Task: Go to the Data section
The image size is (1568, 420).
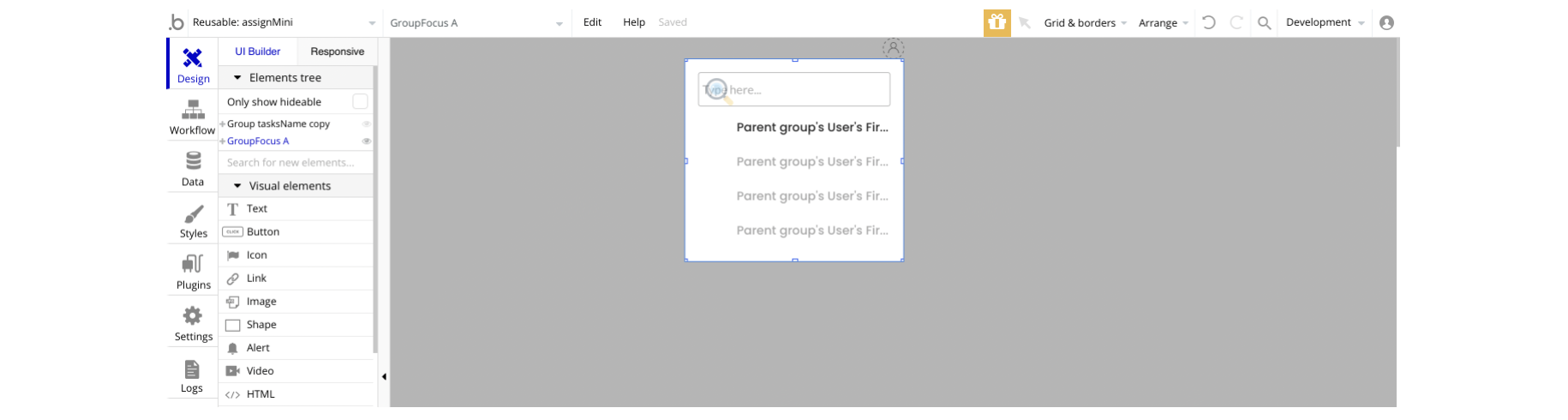Action: [193, 168]
